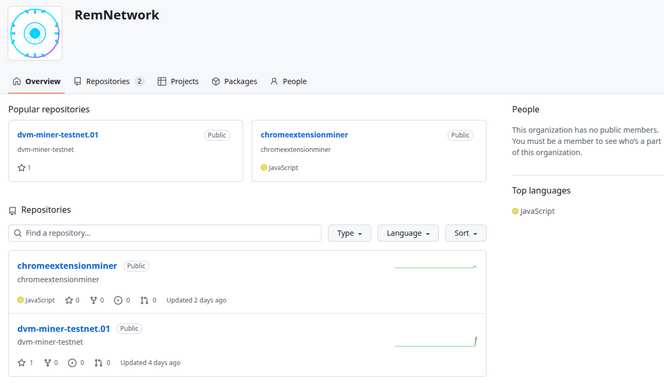This screenshot has width=664, height=384.
Task: Open chromeextensionminer in the repositories list
Action: [x=67, y=266]
